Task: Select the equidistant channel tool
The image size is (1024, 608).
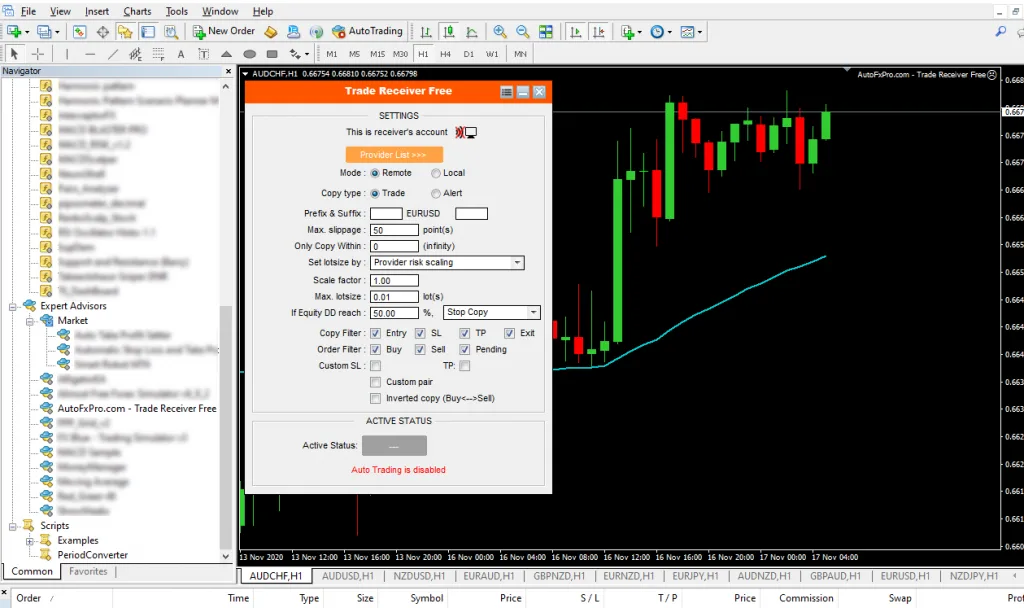Action: [x=135, y=54]
